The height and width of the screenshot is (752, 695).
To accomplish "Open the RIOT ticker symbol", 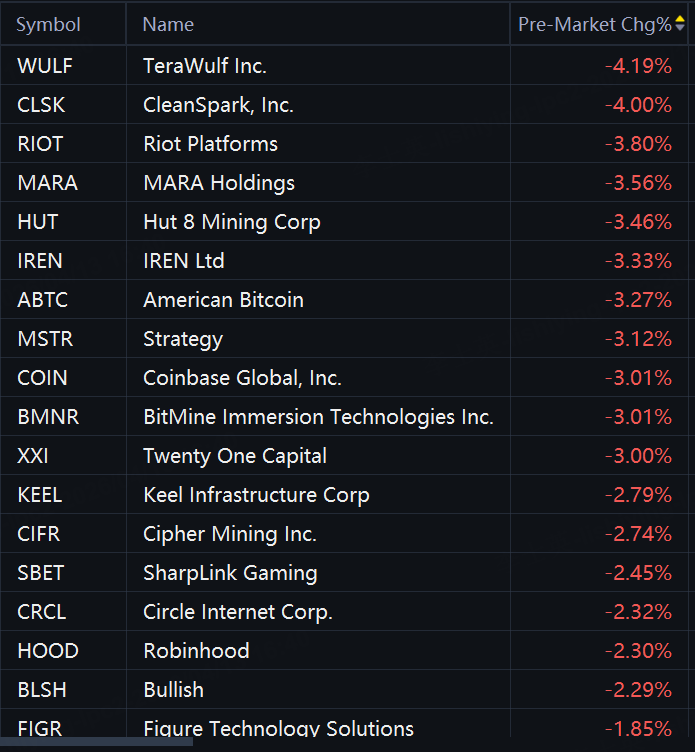I will 40,144.
